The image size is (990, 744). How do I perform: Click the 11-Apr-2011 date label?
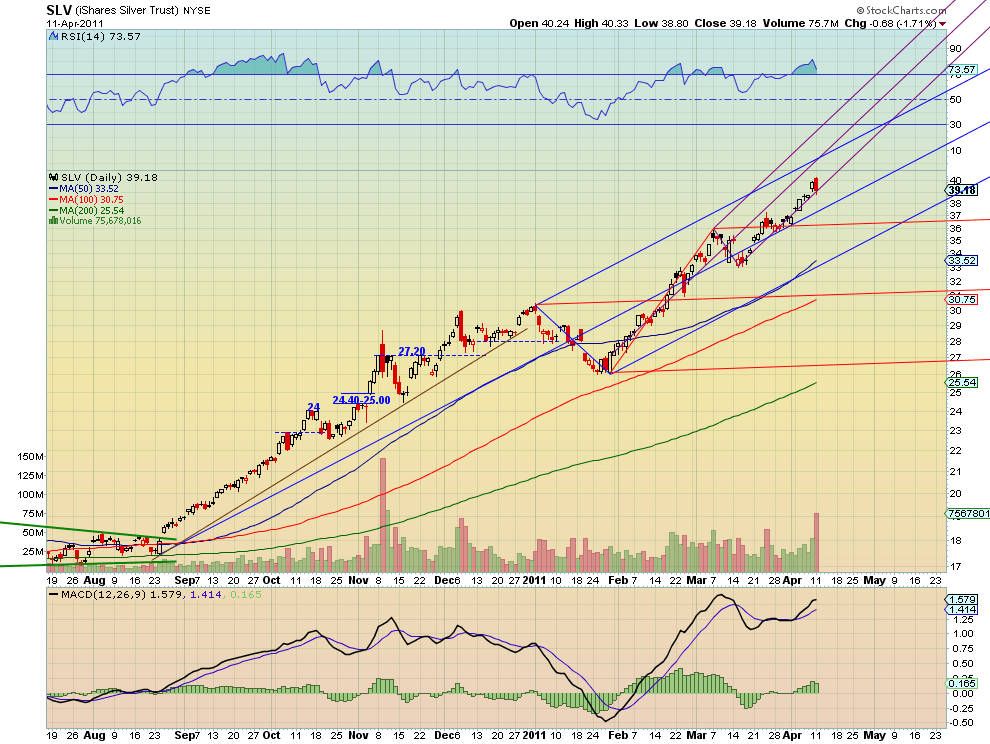75,23
